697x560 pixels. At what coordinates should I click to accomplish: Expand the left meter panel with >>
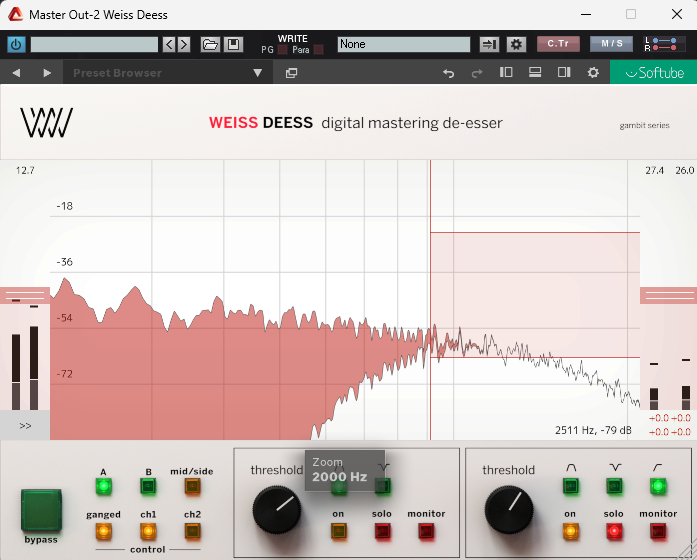[25, 425]
